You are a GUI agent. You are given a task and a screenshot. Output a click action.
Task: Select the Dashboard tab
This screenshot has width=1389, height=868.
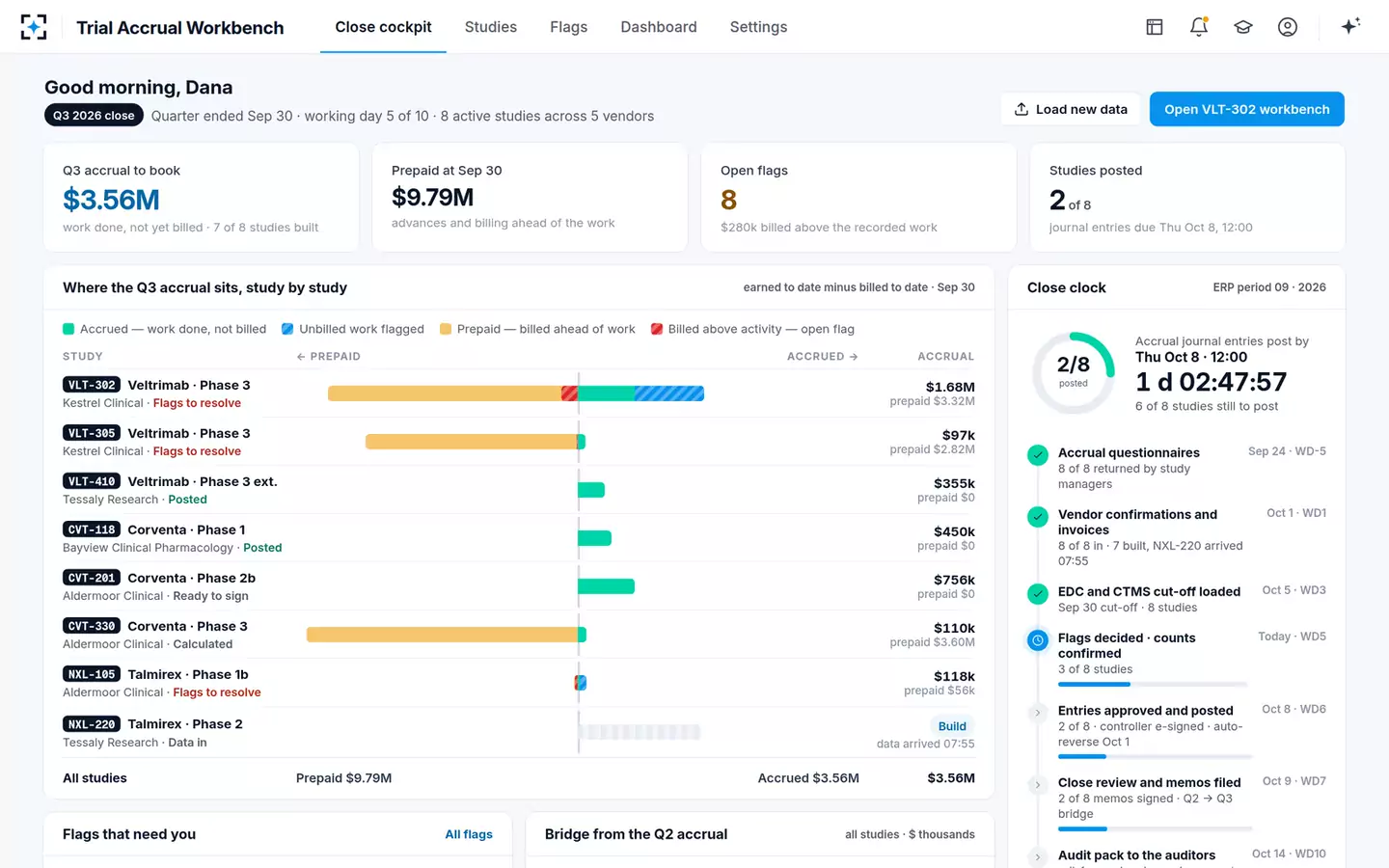click(659, 27)
